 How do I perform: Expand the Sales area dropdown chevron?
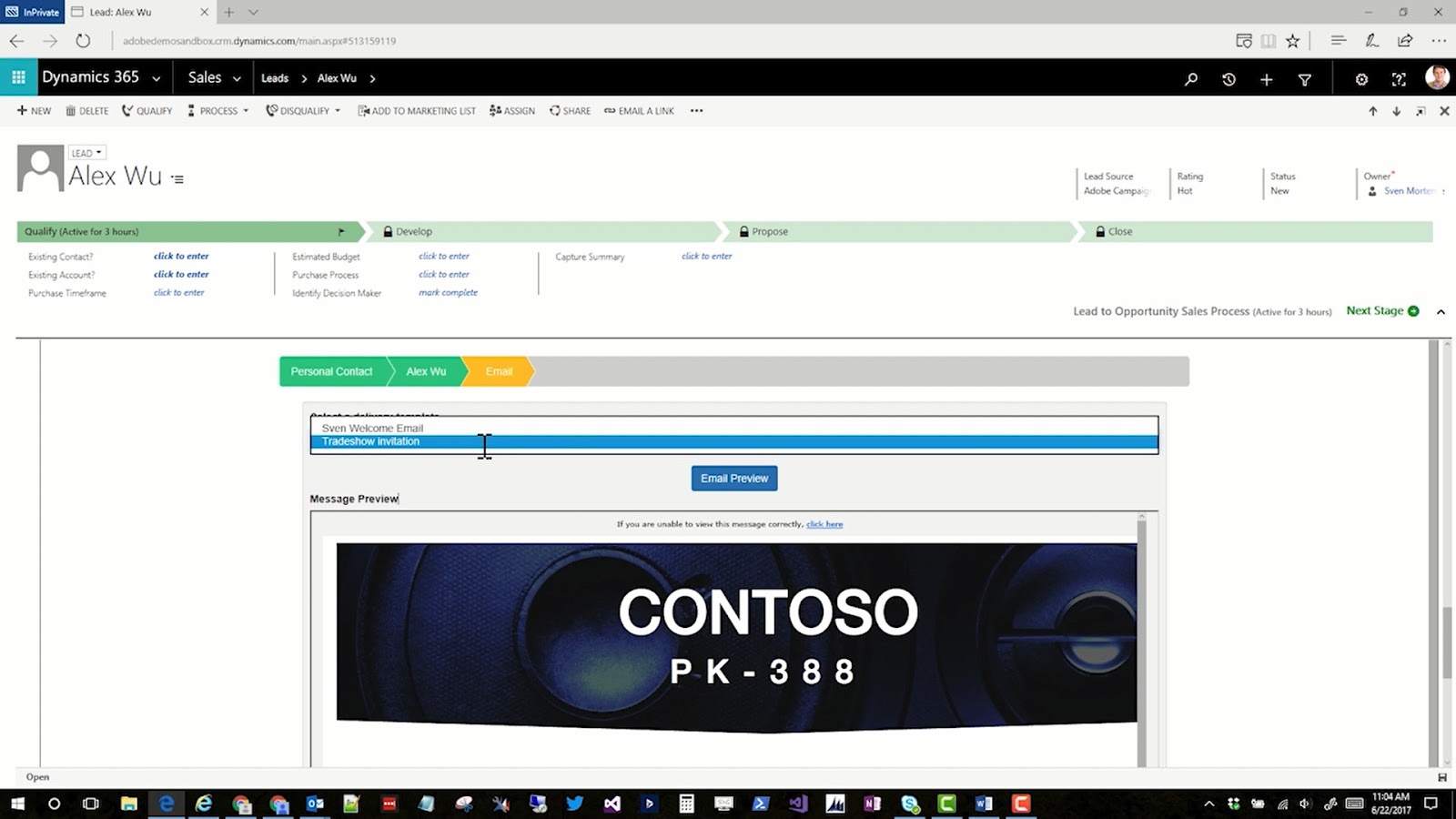point(237,79)
